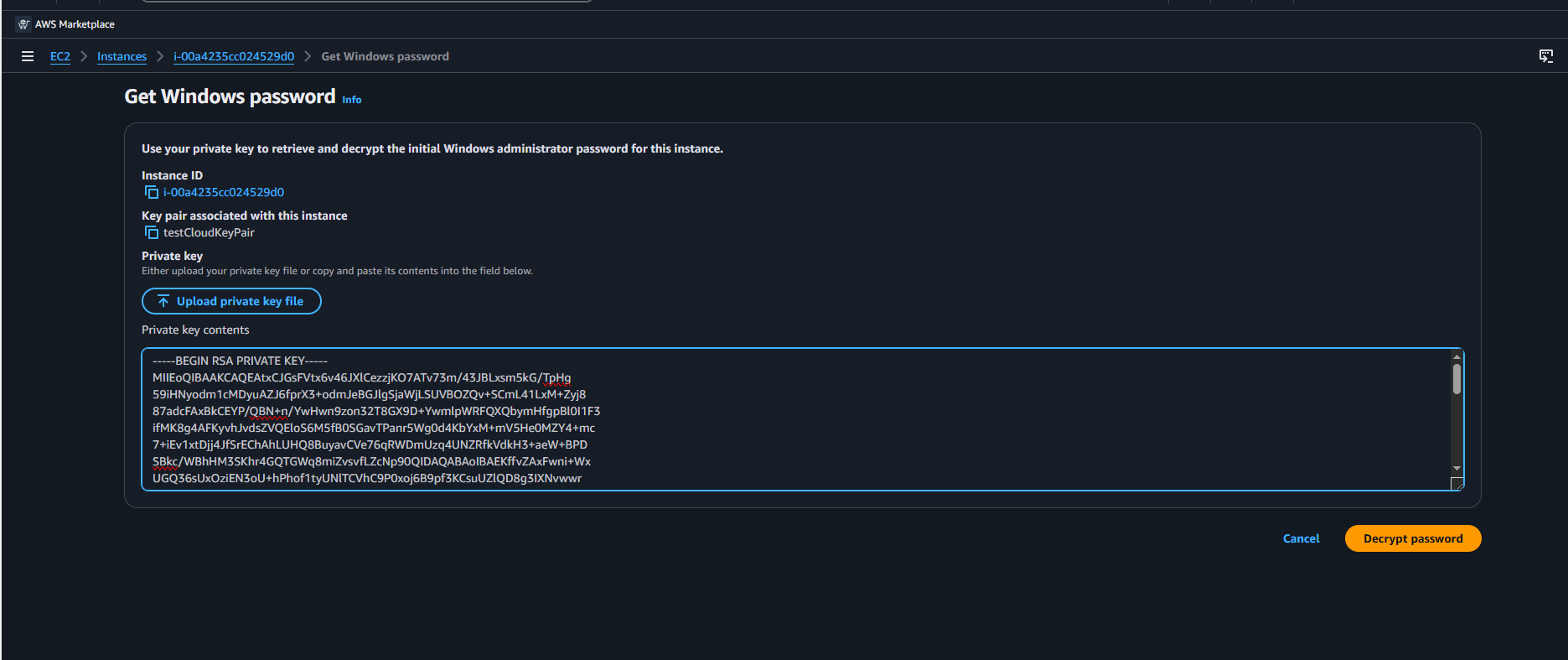
Task: Click the AWS Marketplace label
Action: pos(75,24)
